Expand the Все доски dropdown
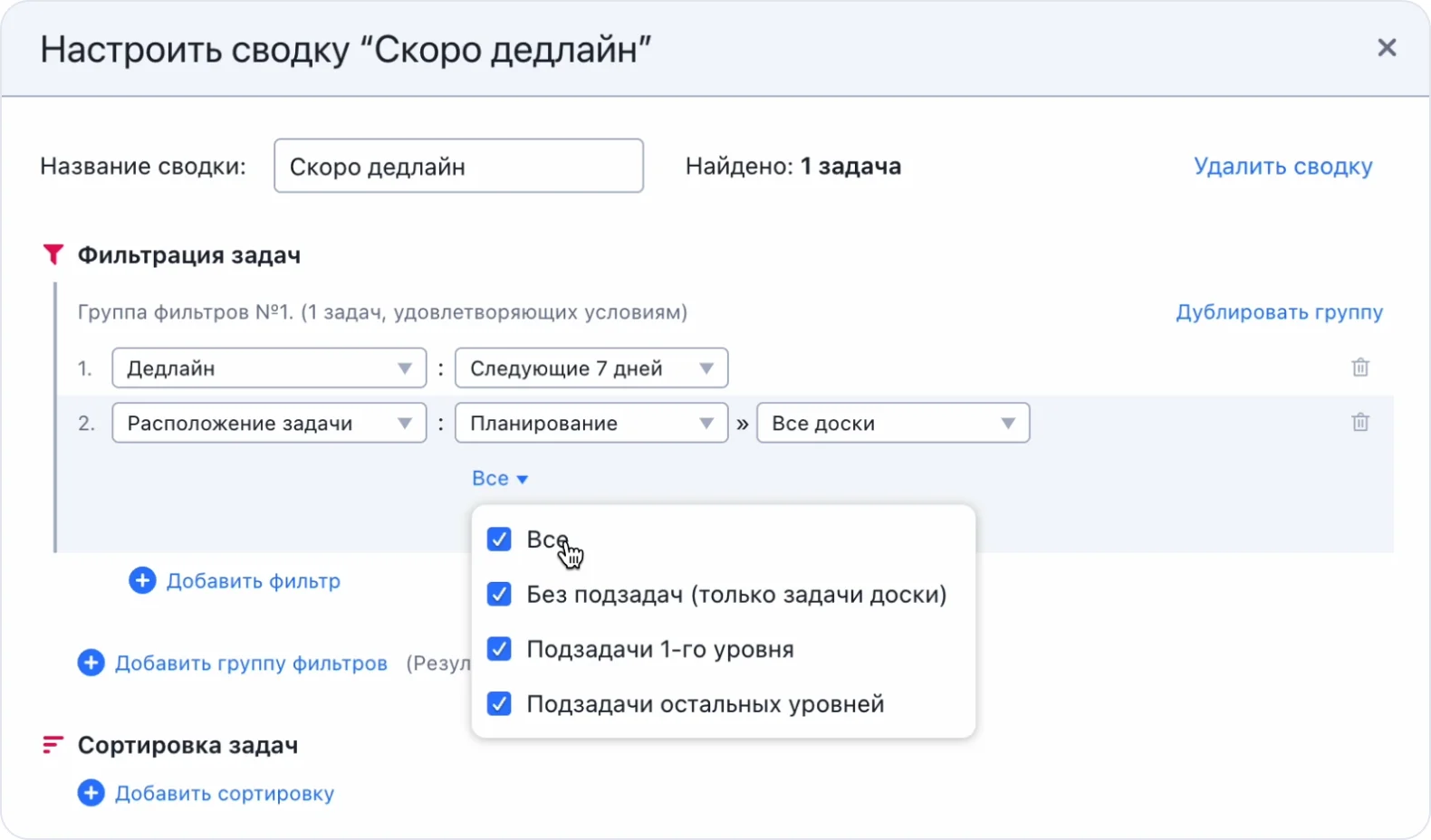The image size is (1431, 840). [x=892, y=424]
